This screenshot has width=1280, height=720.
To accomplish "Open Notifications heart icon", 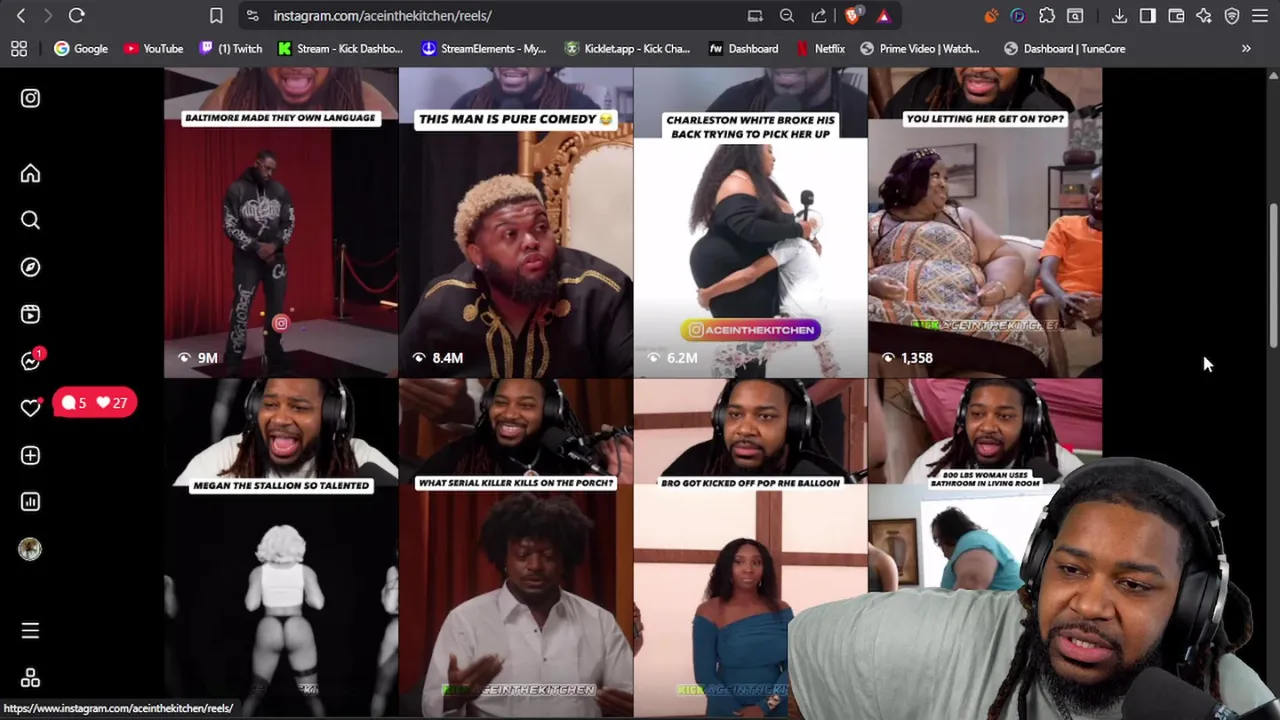I will coord(30,408).
